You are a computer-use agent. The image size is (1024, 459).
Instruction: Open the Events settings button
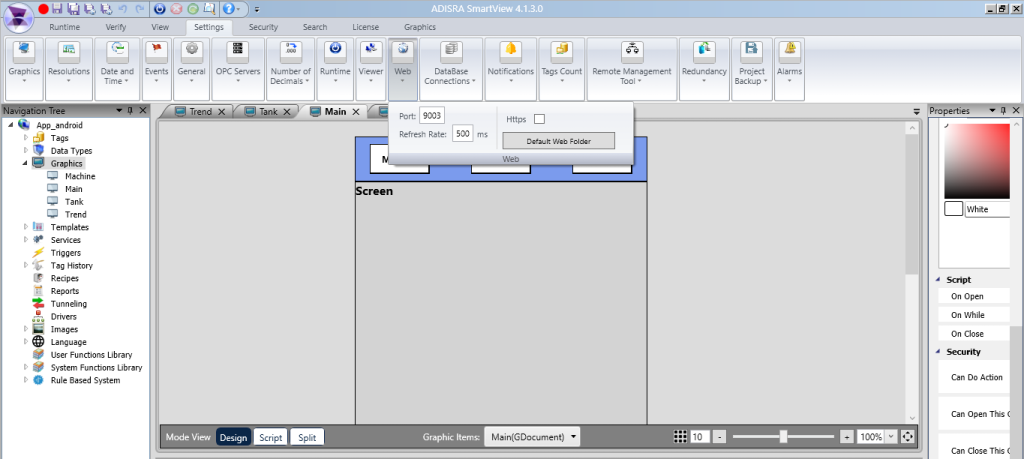[x=156, y=69]
